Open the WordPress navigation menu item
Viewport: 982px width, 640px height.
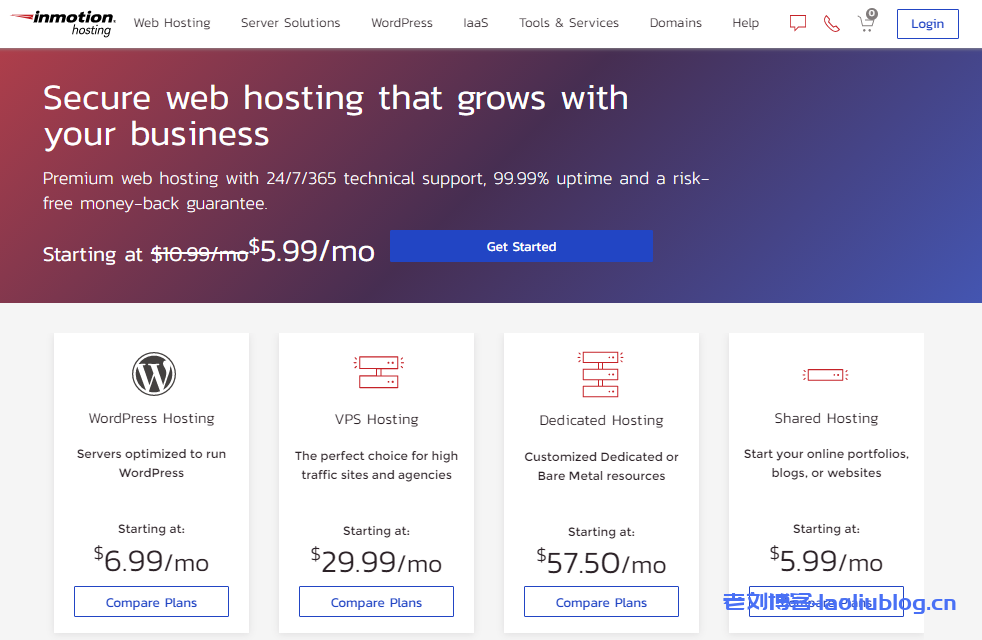402,23
